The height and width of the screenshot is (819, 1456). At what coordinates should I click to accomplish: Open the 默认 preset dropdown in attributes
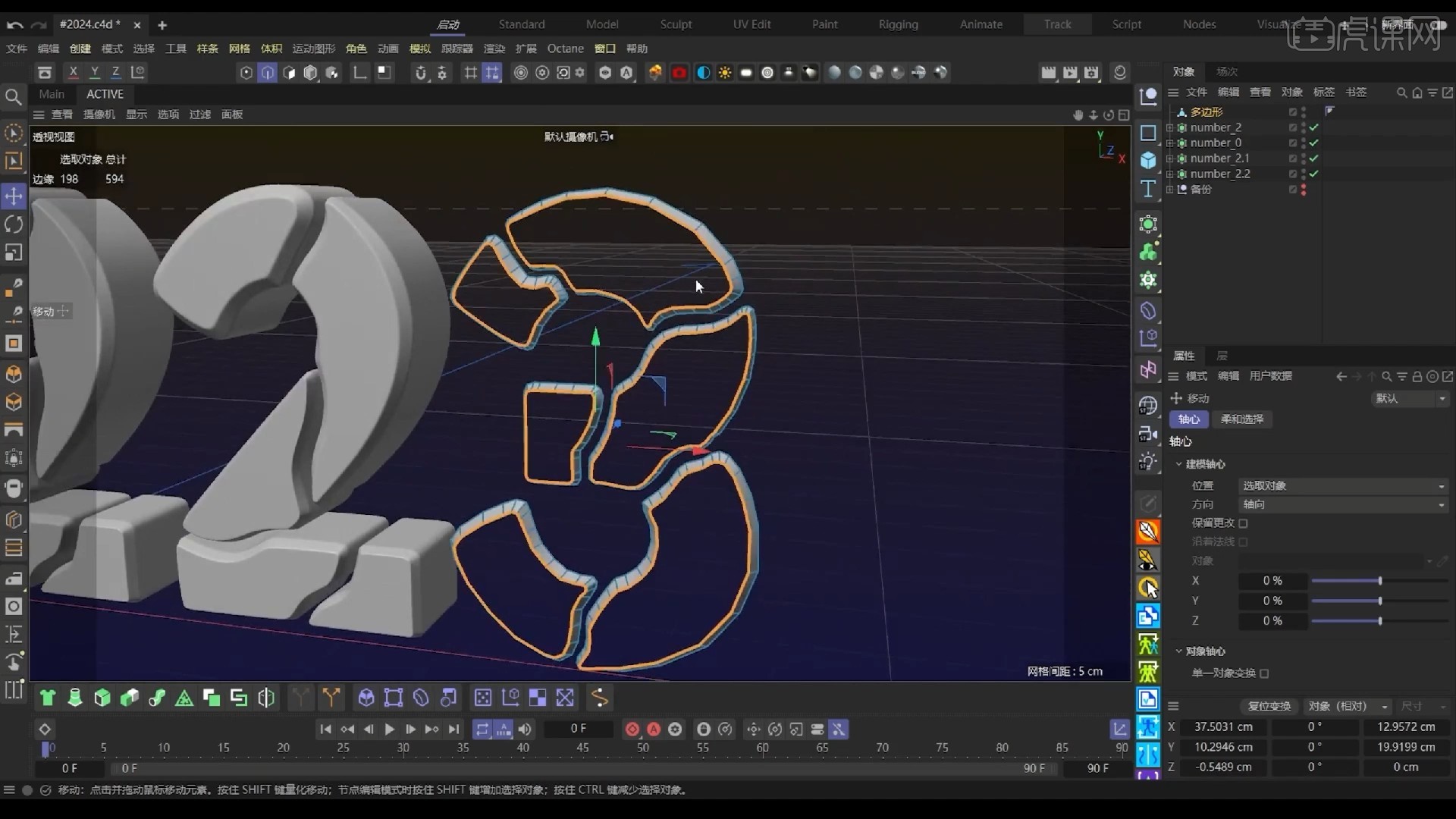point(1410,398)
